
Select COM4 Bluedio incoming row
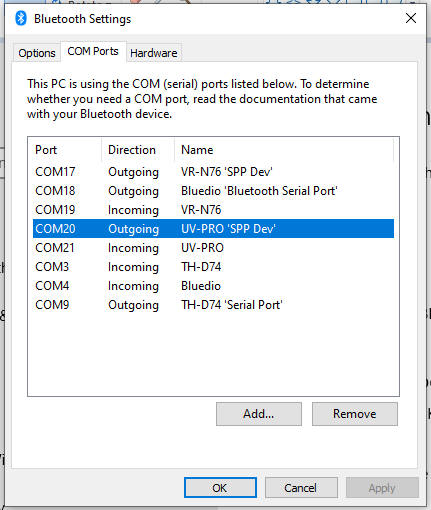click(213, 286)
